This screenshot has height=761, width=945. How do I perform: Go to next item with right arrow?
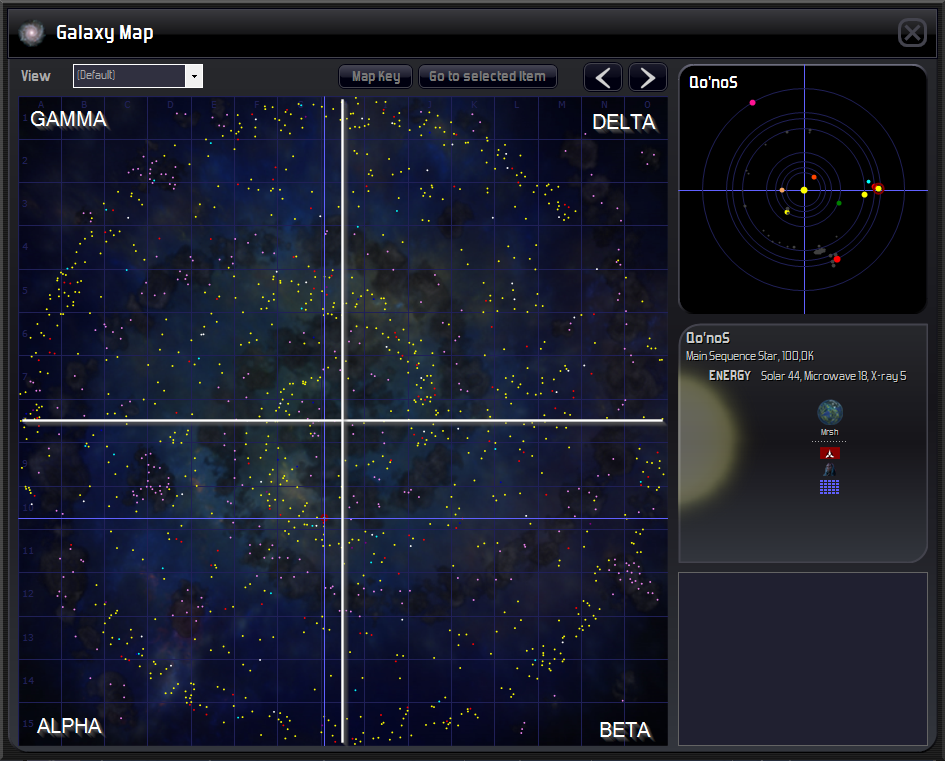pyautogui.click(x=647, y=77)
